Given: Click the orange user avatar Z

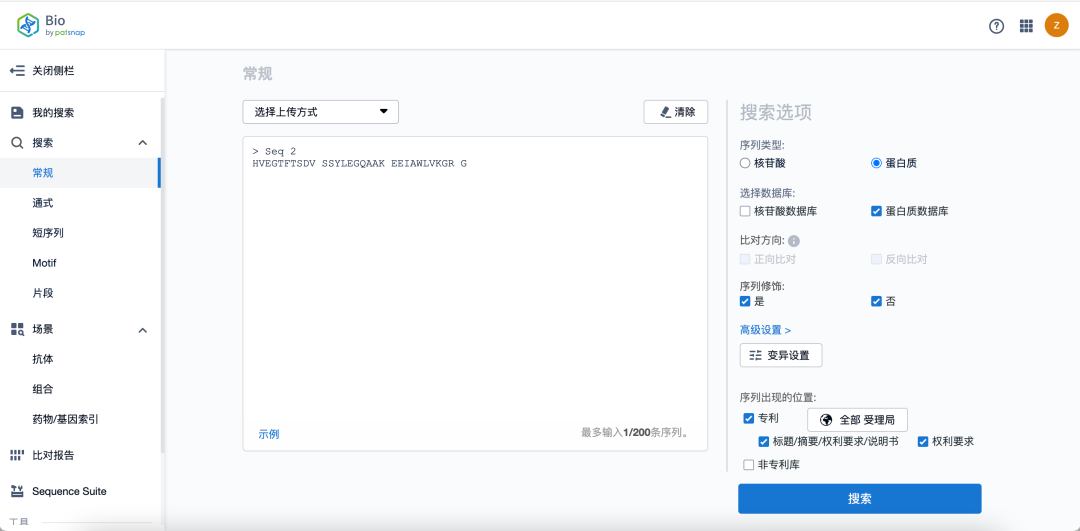Looking at the screenshot, I should 1056,26.
